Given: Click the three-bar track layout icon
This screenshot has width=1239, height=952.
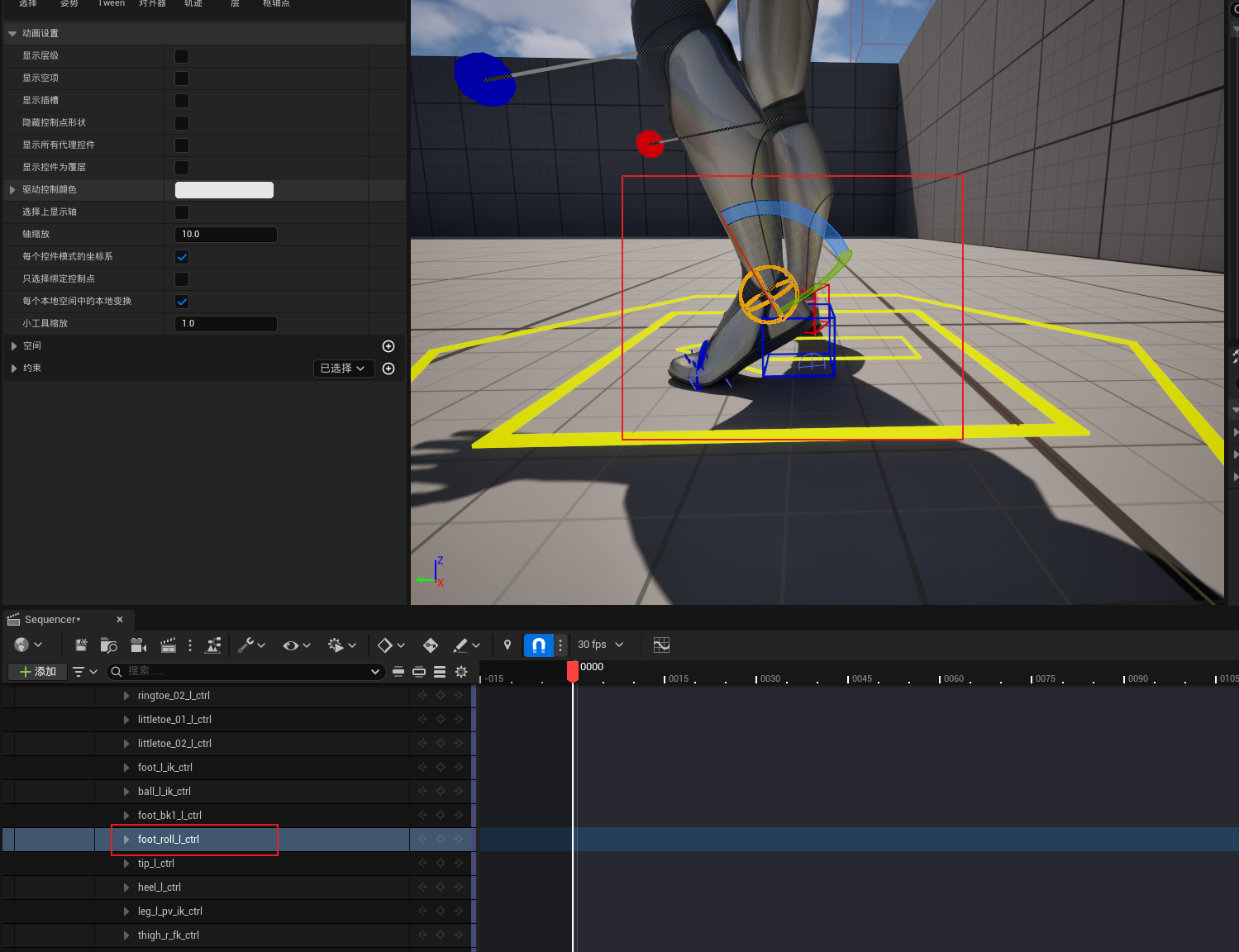Looking at the screenshot, I should pos(440,671).
